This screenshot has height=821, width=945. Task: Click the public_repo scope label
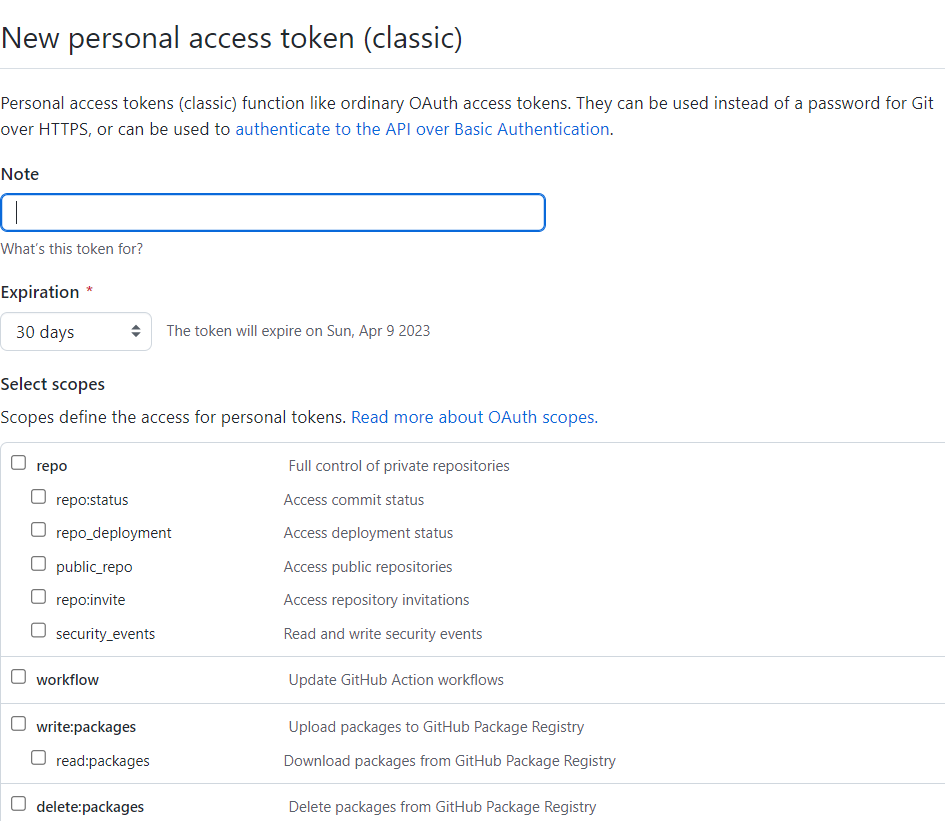(94, 567)
